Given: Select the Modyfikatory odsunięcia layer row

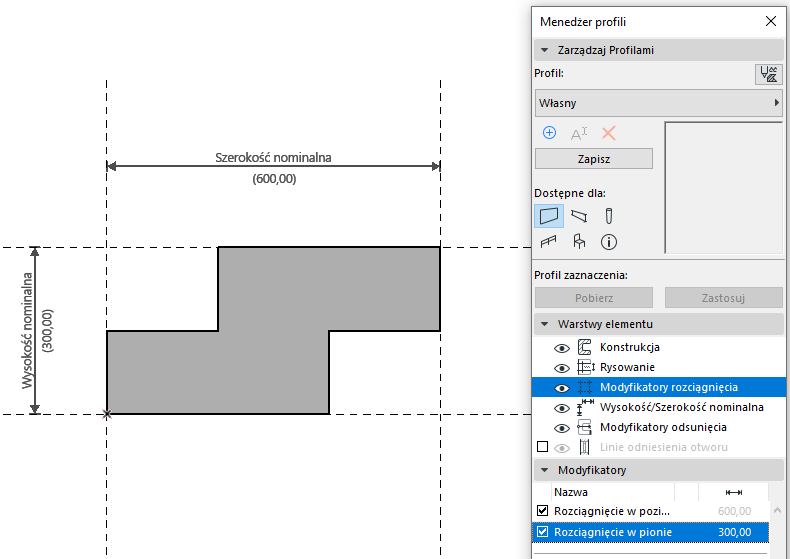Looking at the screenshot, I should click(x=659, y=427).
